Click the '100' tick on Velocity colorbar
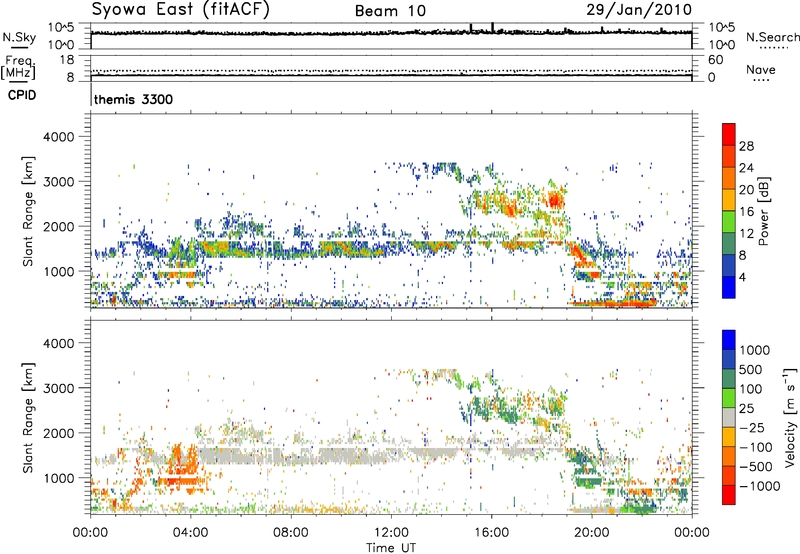The image size is (800, 554). point(751,389)
